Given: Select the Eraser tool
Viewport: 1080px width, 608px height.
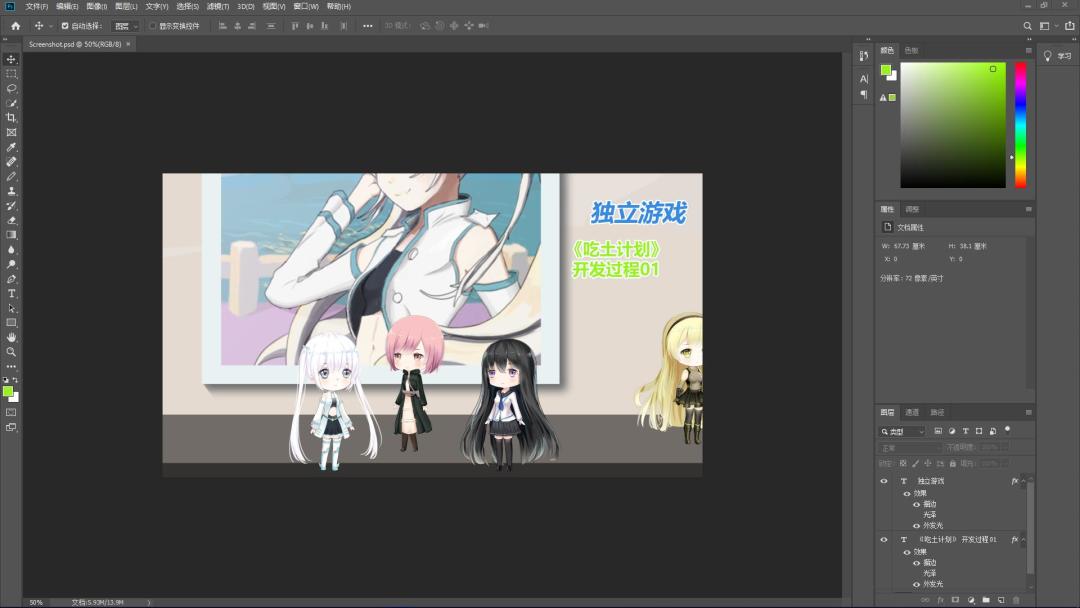Looking at the screenshot, I should [11, 220].
